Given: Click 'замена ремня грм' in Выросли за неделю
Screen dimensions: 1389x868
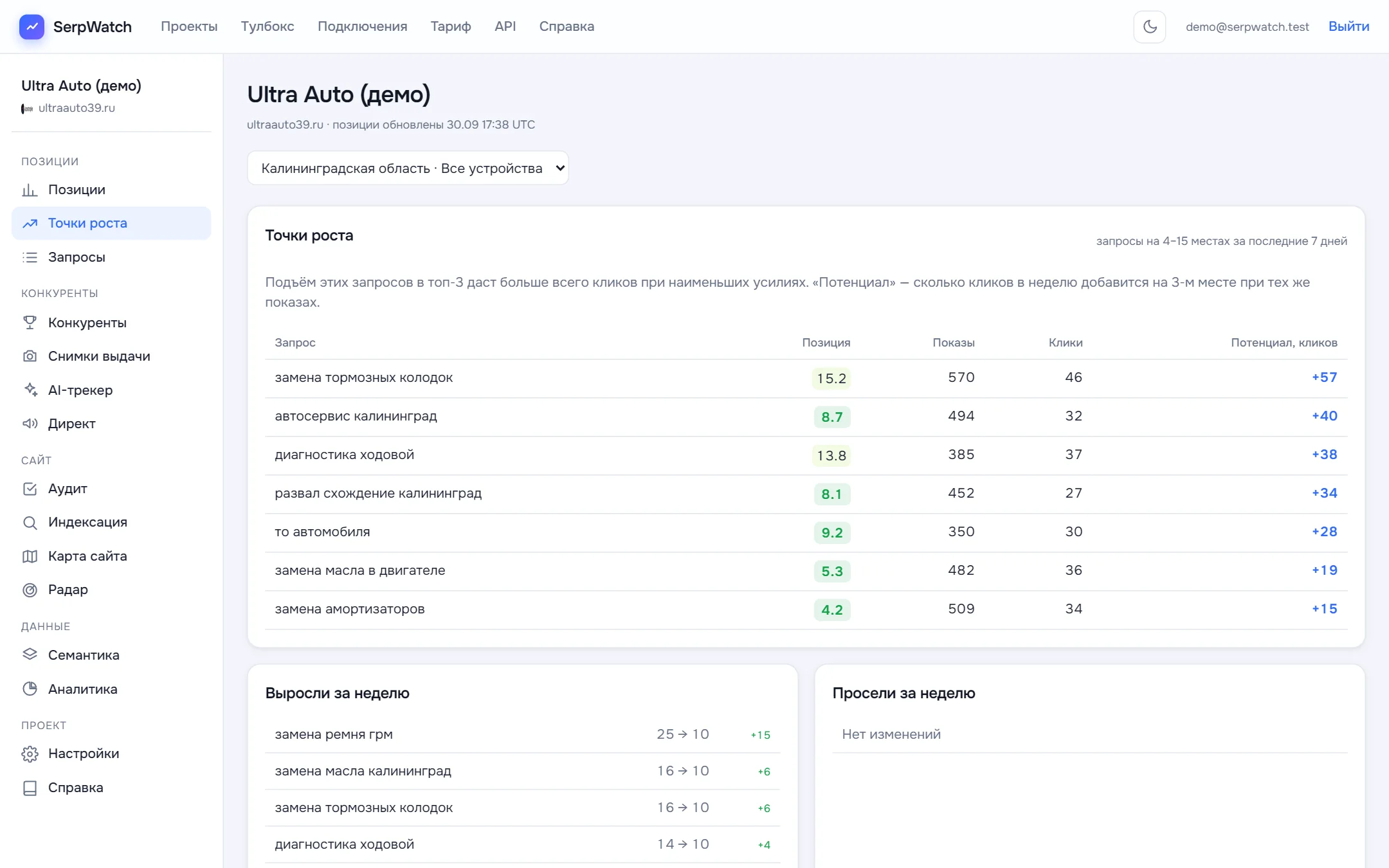Looking at the screenshot, I should pos(333,734).
